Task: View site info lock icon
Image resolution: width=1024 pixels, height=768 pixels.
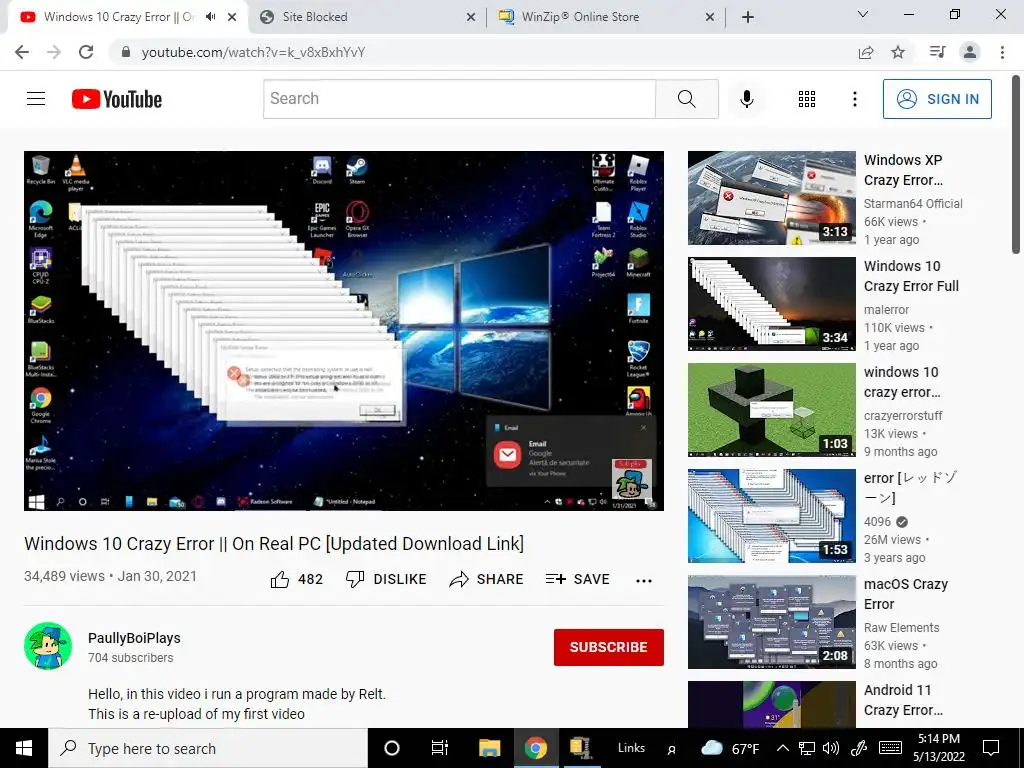Action: (x=126, y=52)
